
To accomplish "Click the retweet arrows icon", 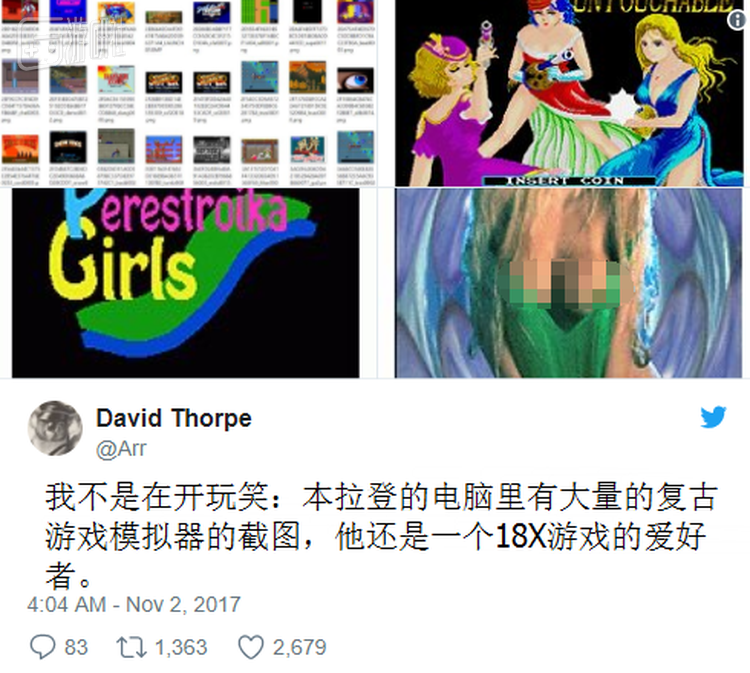I will [x=131, y=647].
